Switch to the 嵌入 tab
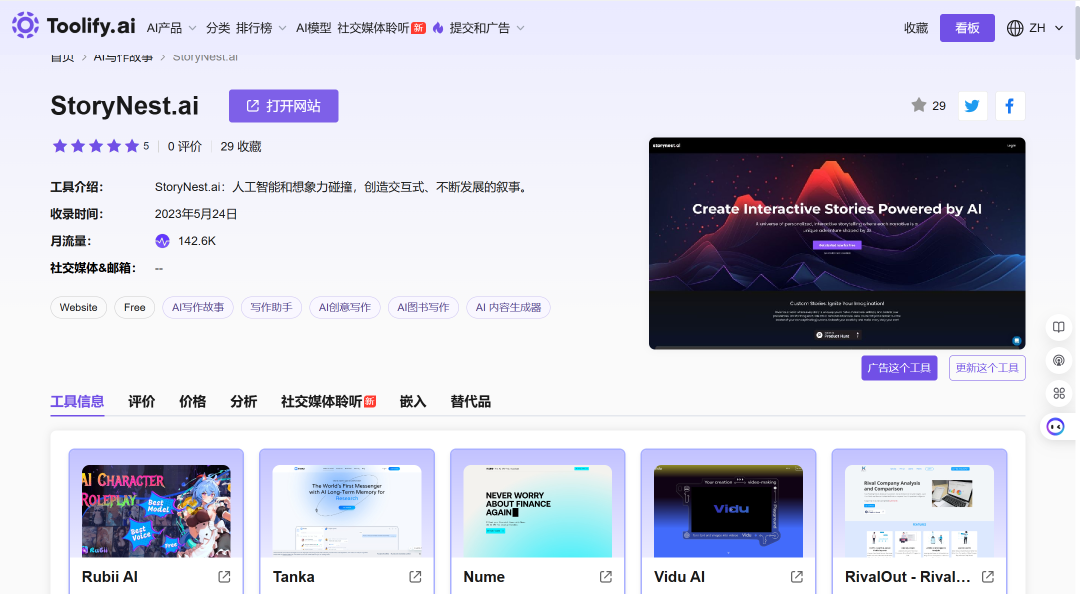This screenshot has width=1080, height=594. (x=413, y=402)
